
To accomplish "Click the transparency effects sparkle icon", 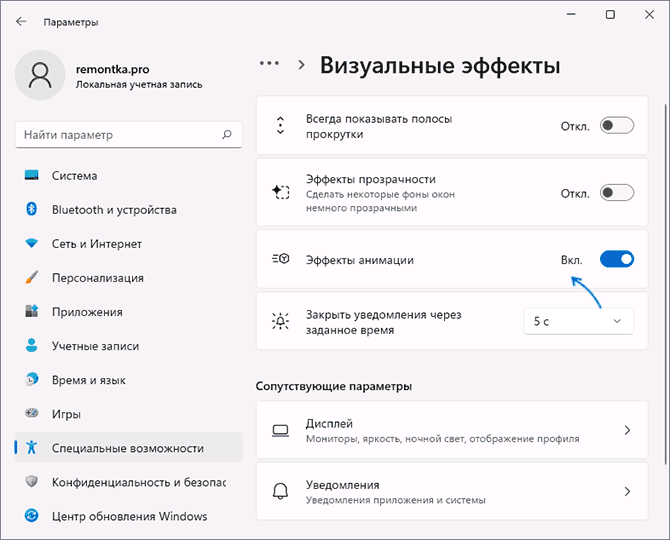I will click(281, 192).
